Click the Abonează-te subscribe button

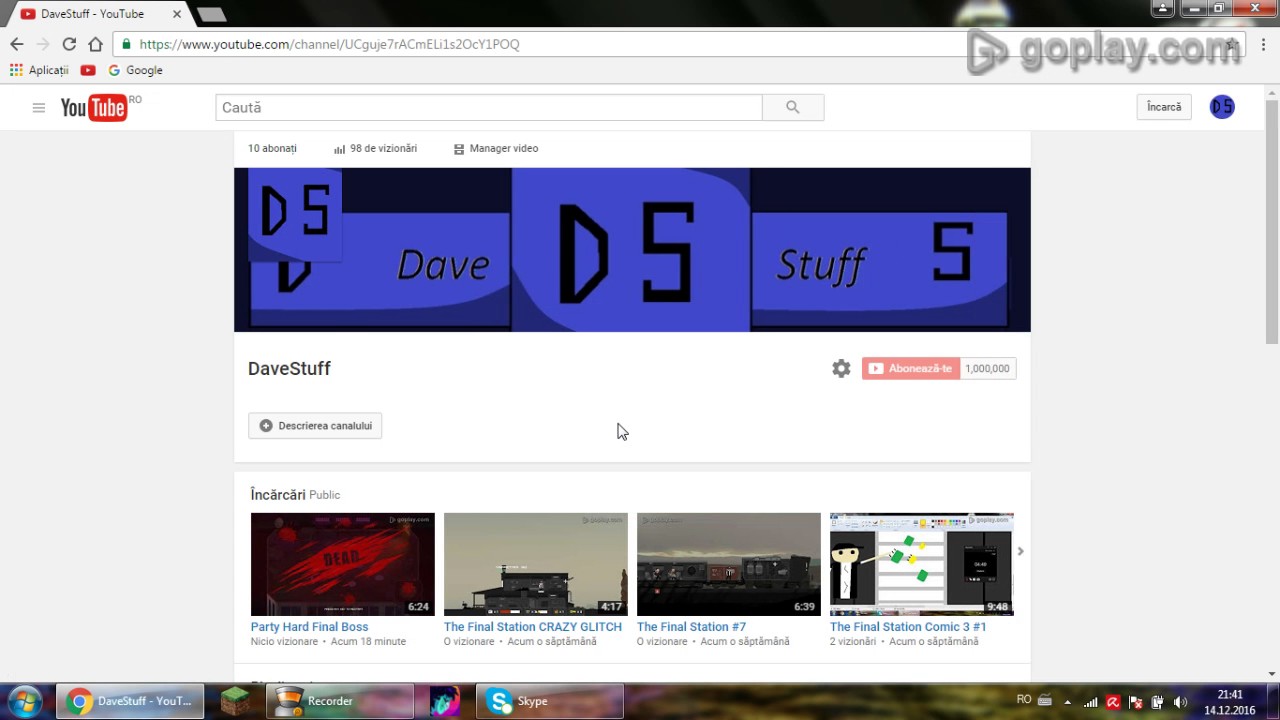coord(911,368)
